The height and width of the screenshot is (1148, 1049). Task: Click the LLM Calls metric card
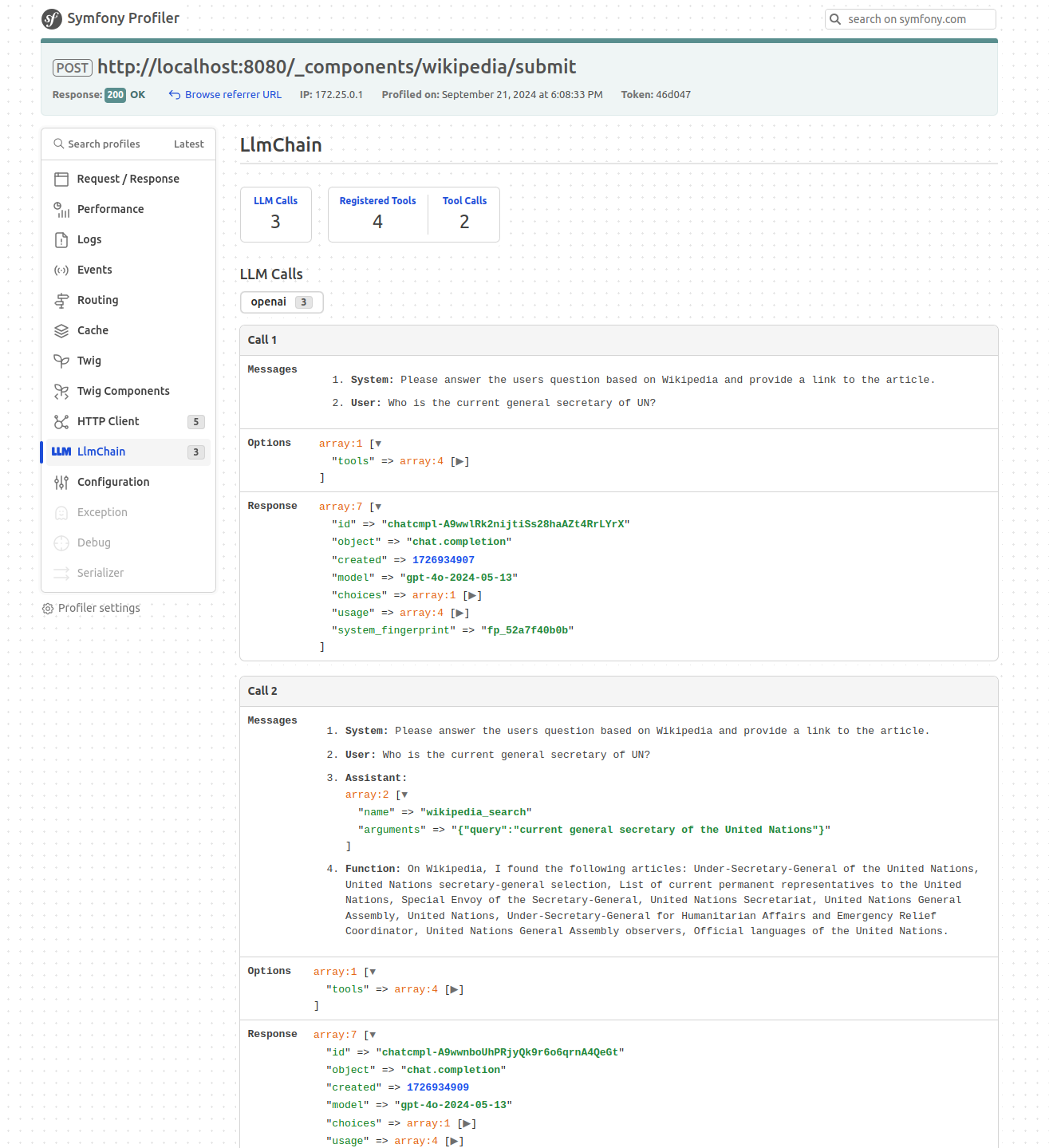(x=276, y=215)
